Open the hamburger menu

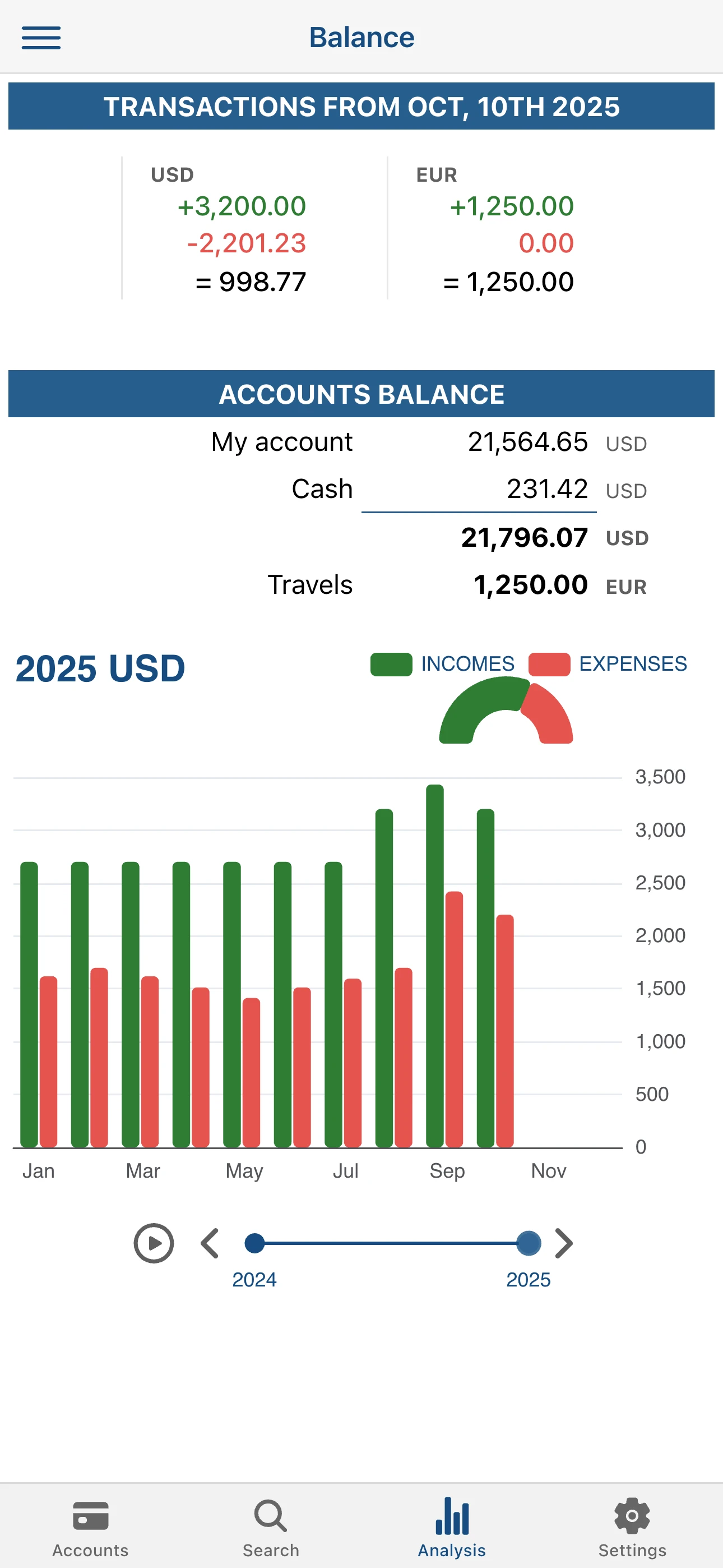pyautogui.click(x=41, y=38)
